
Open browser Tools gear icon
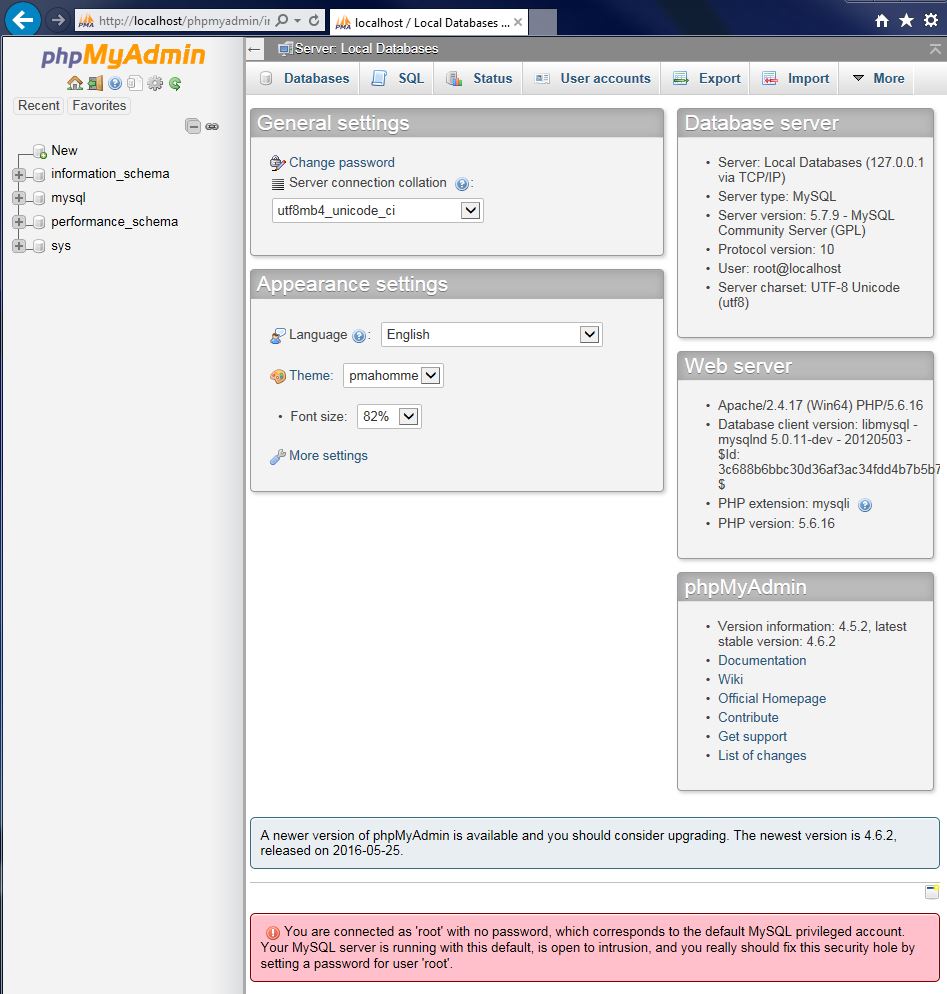(x=931, y=20)
